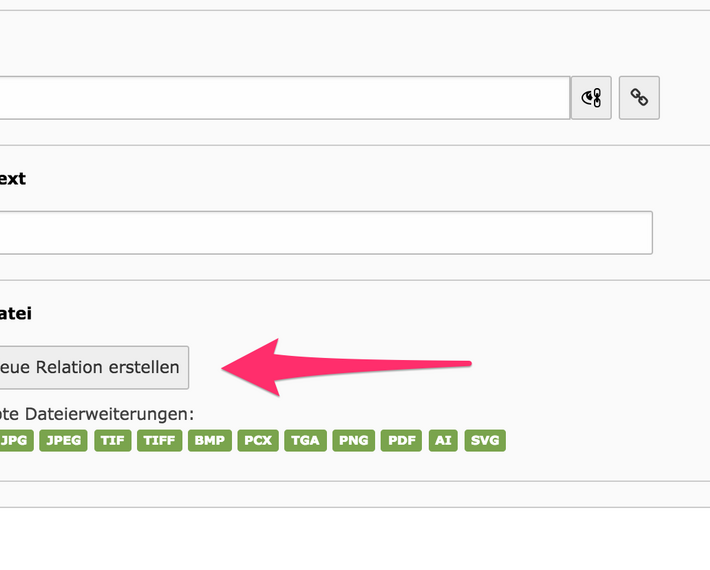The height and width of the screenshot is (570, 710).
Task: Choose the PCX extension badge
Action: 258,440
